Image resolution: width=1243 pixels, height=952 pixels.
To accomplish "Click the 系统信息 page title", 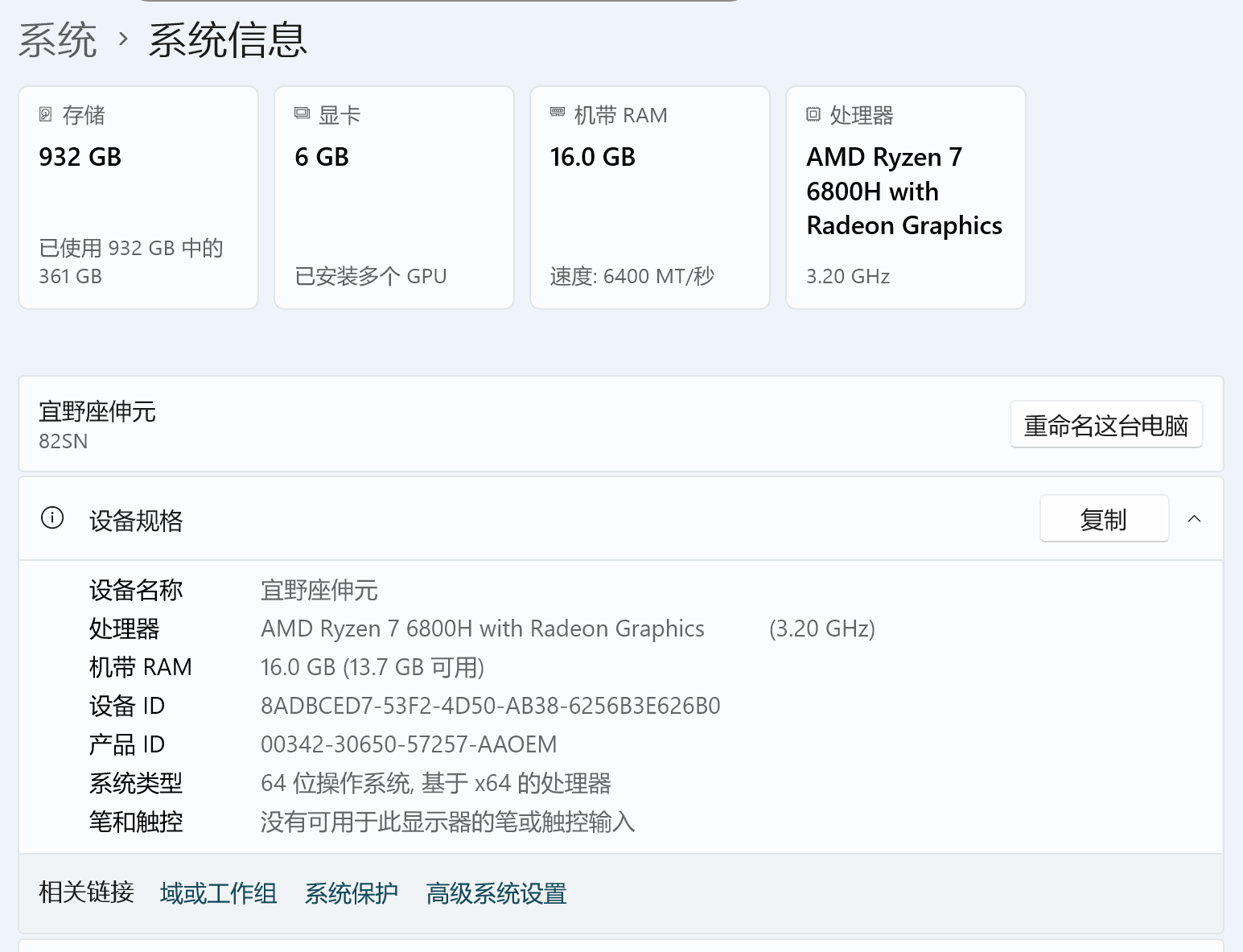I will tap(228, 39).
